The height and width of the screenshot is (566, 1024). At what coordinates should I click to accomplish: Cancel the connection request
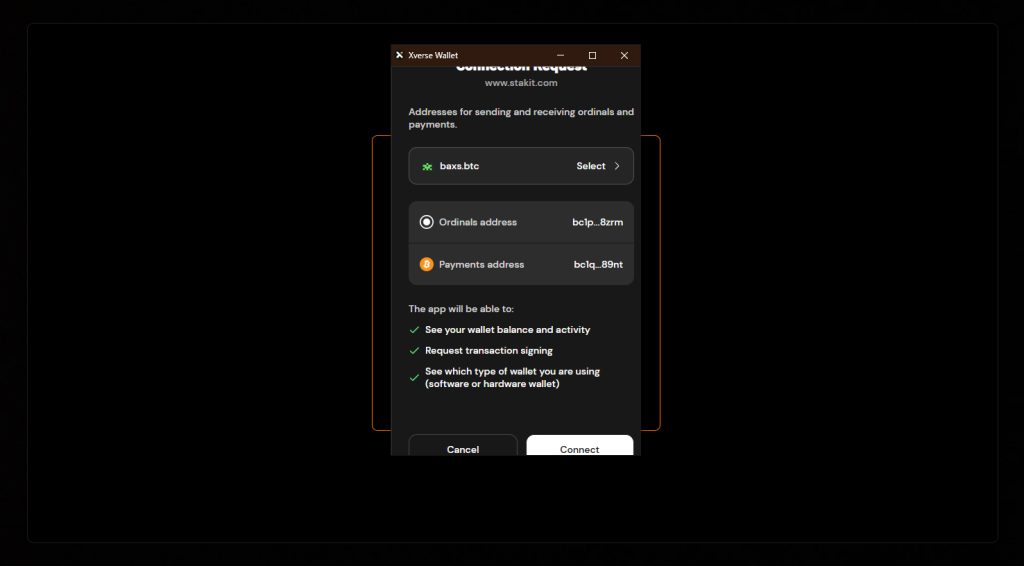tap(463, 445)
